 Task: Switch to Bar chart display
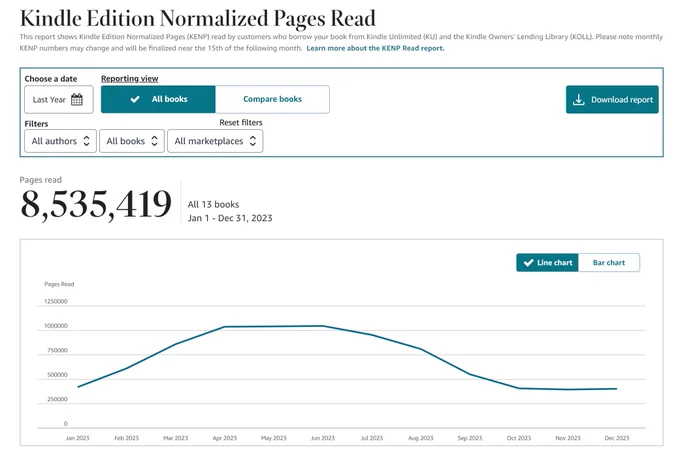click(609, 262)
